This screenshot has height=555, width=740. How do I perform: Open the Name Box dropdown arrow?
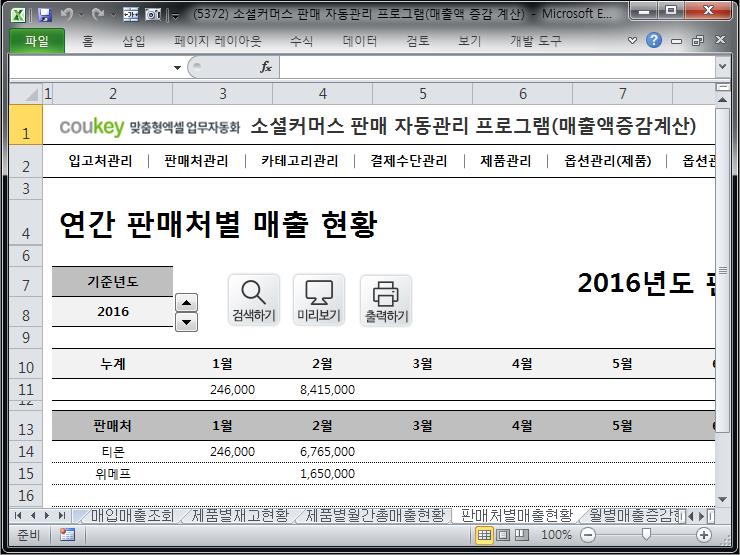[177, 67]
